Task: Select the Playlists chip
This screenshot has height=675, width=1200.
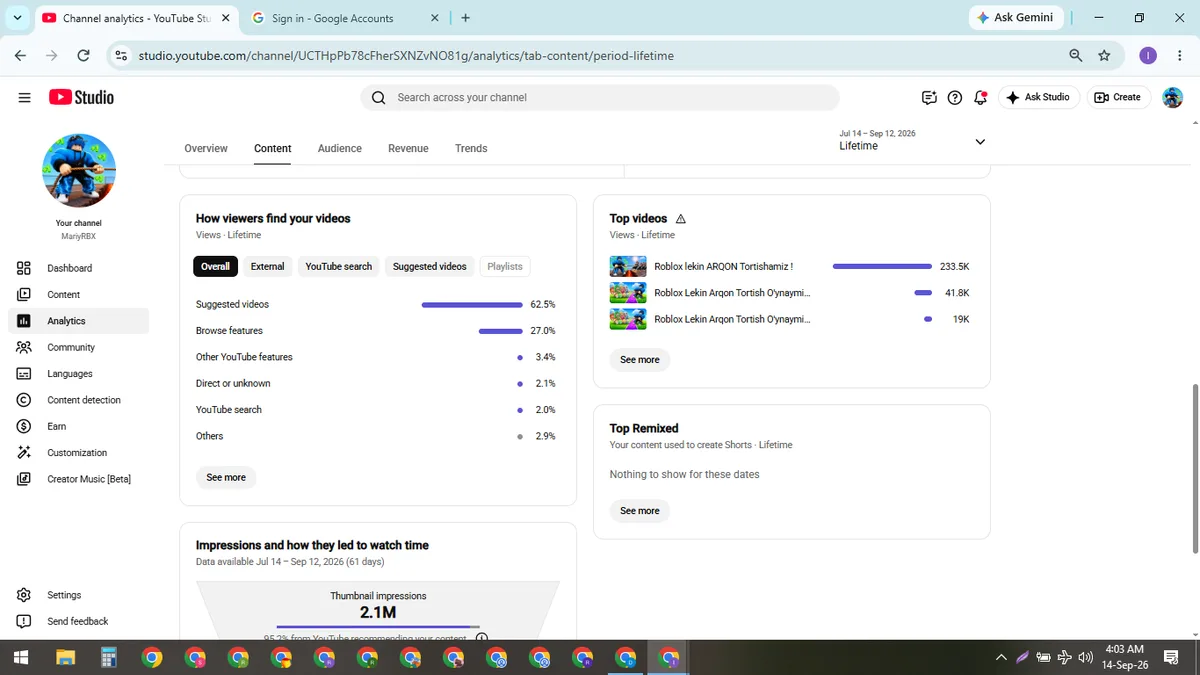Action: pos(505,266)
